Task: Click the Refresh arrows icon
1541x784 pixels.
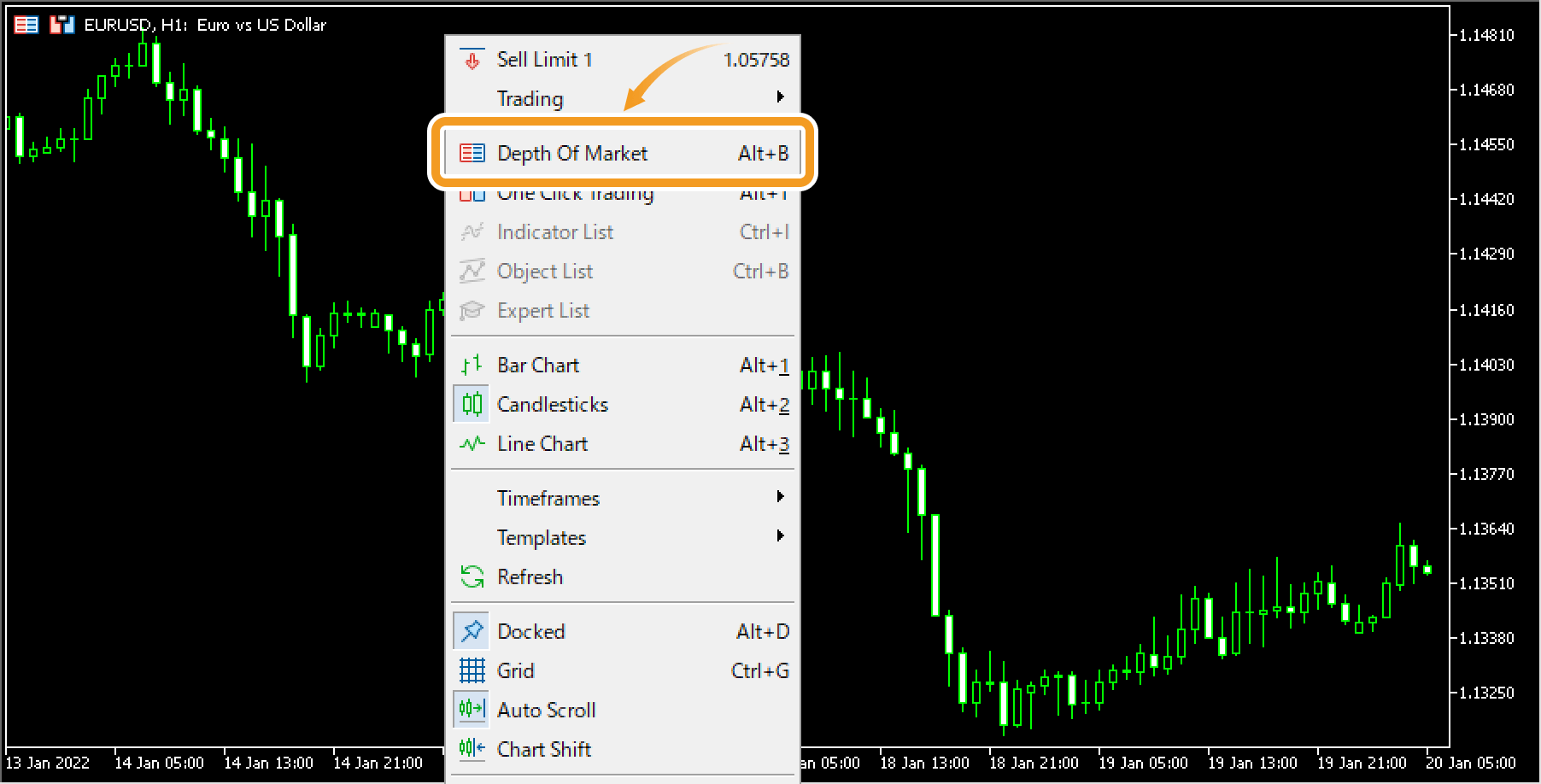Action: (x=471, y=576)
